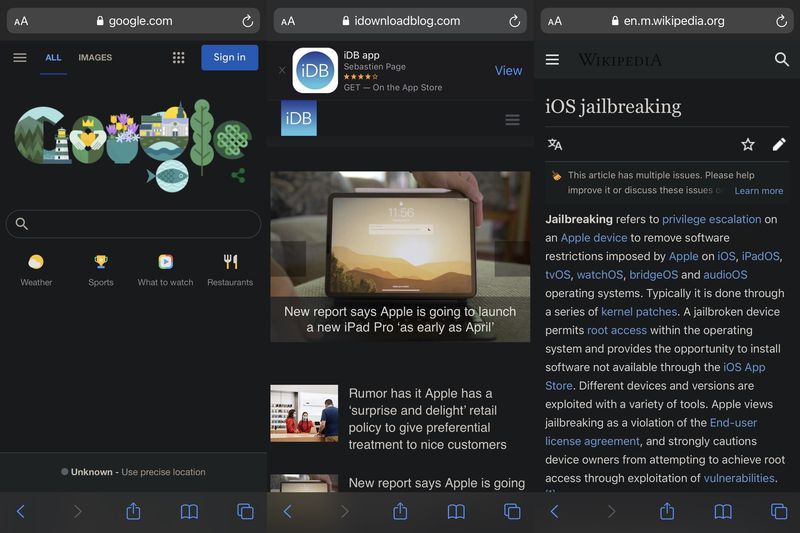The width and height of the screenshot is (800, 533).
Task: Follow the bridgeOS link
Action: tap(654, 274)
